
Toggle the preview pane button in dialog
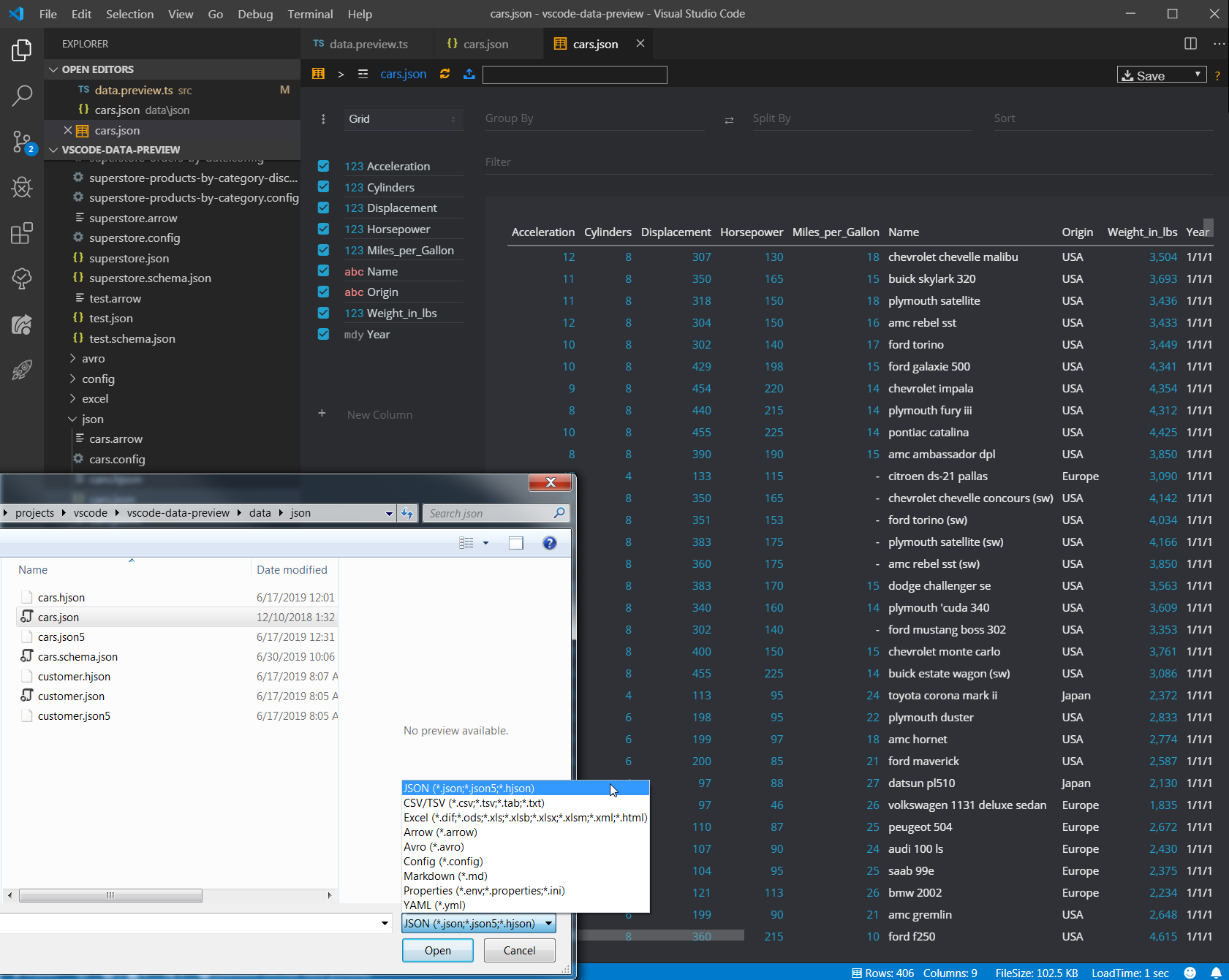click(516, 543)
